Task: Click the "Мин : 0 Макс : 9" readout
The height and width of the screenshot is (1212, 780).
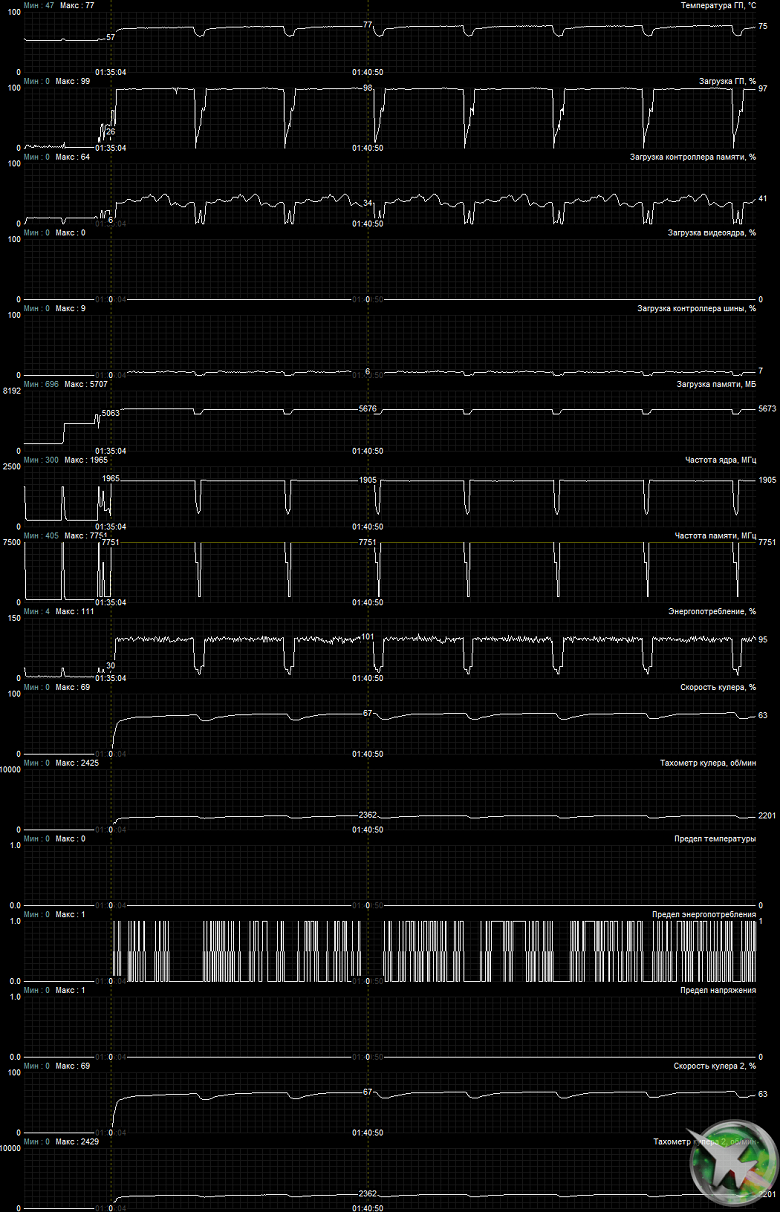Action: point(55,308)
